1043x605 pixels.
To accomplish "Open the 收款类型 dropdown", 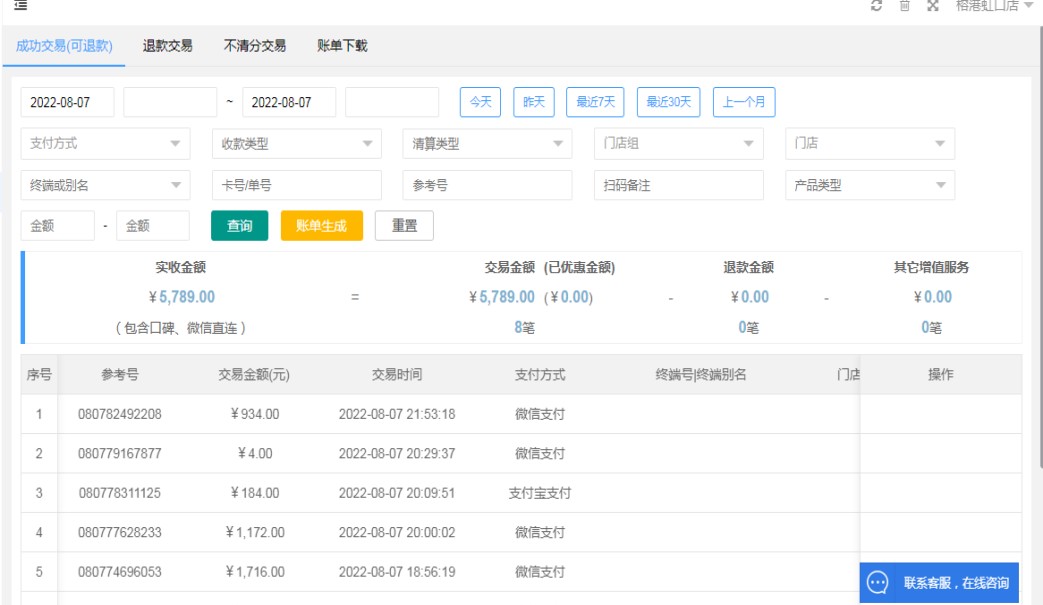I will (296, 144).
